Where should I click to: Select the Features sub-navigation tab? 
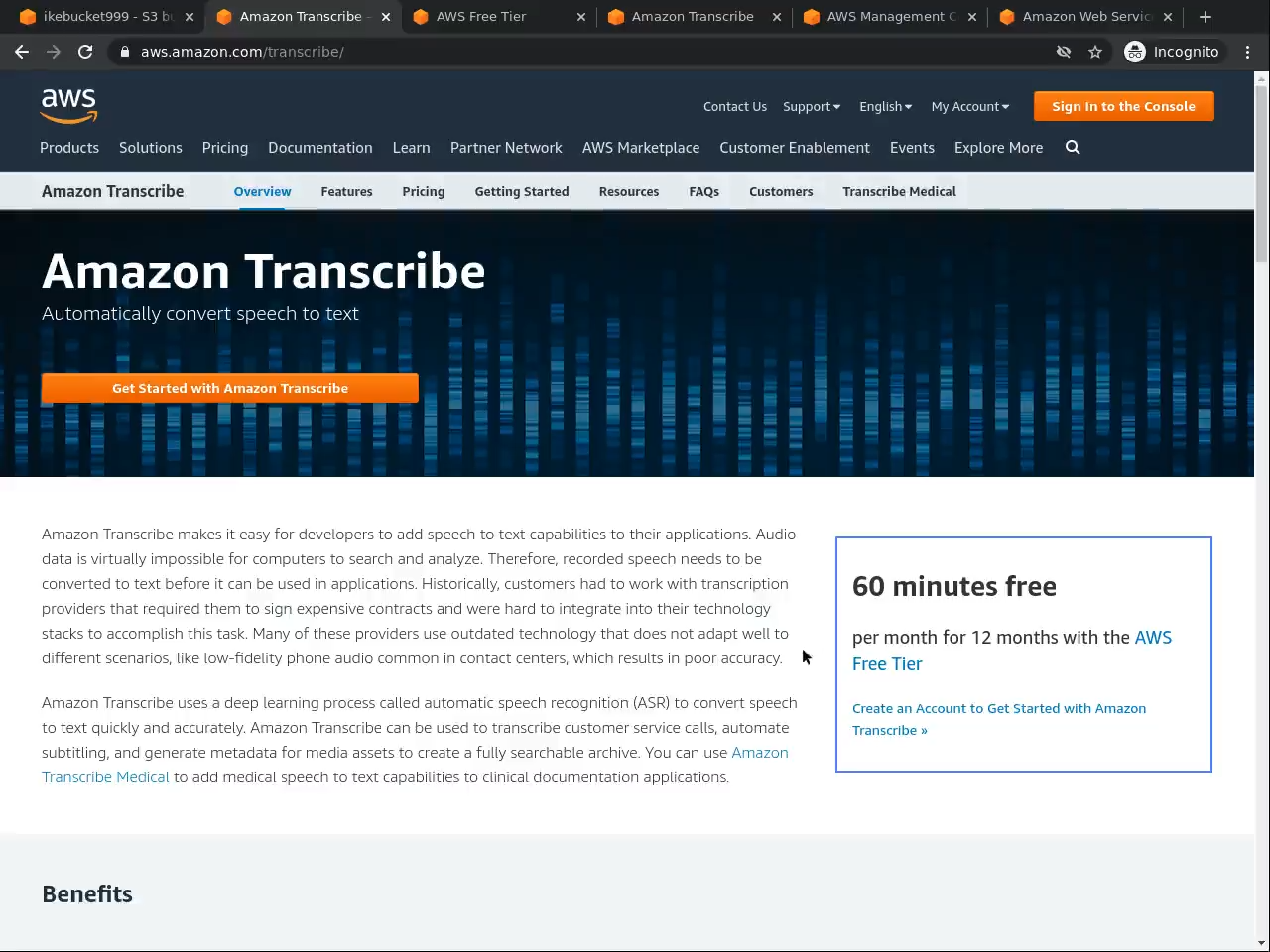(x=346, y=191)
